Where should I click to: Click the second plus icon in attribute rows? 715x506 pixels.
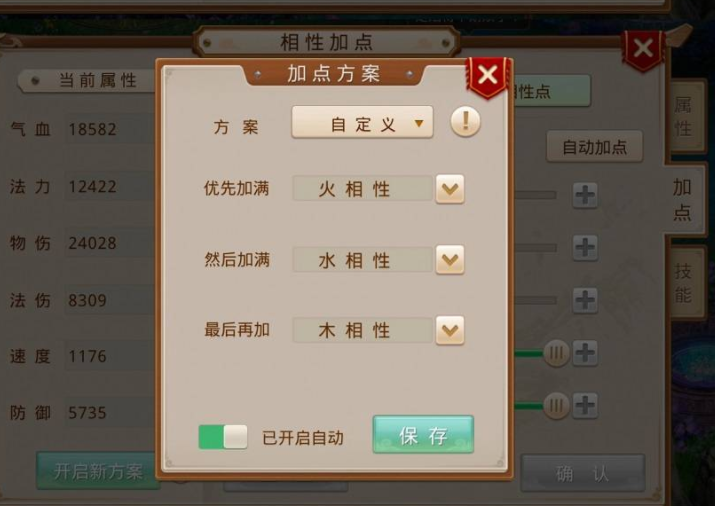585,248
